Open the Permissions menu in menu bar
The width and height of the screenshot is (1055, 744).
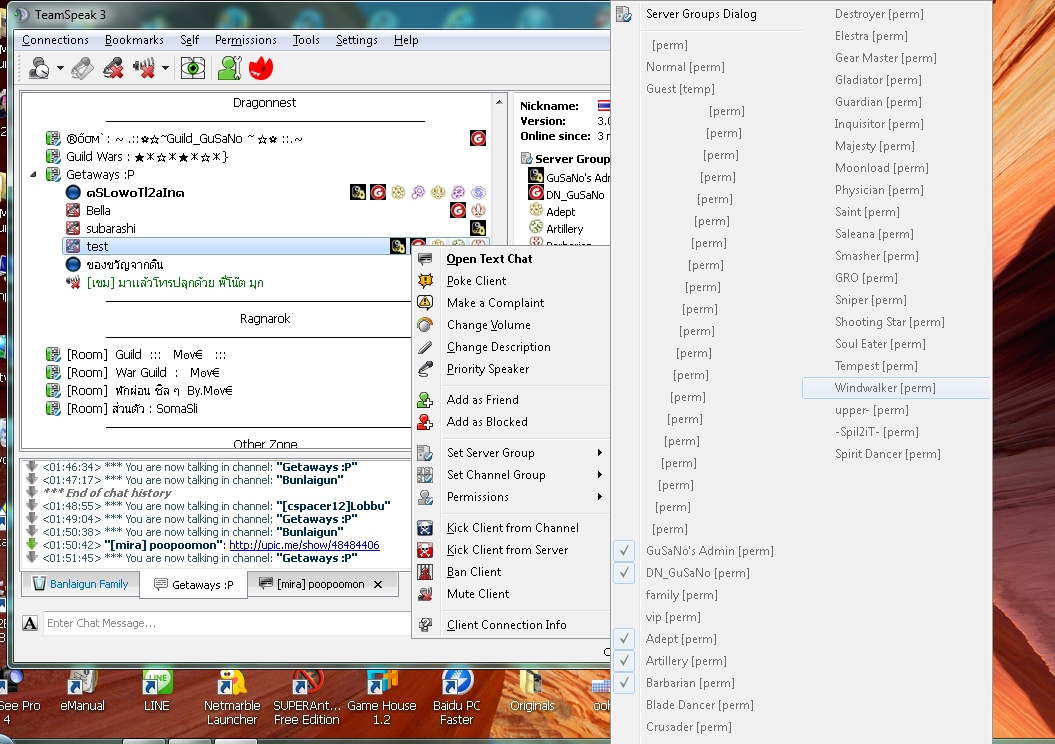coord(246,40)
